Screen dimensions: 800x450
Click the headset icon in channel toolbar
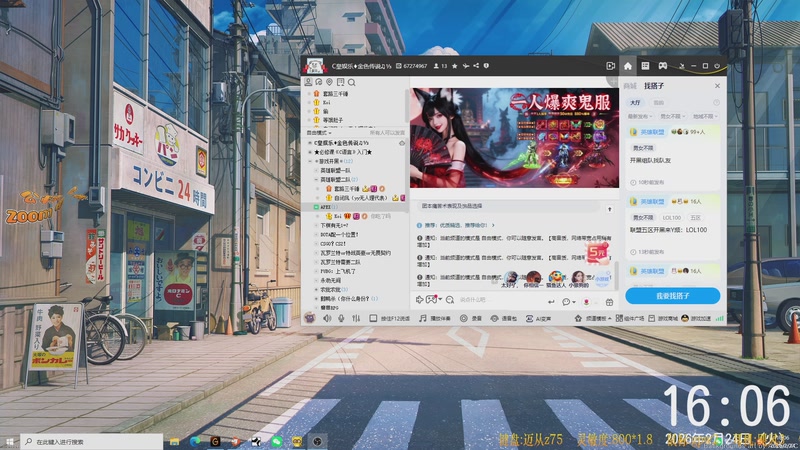click(319, 82)
